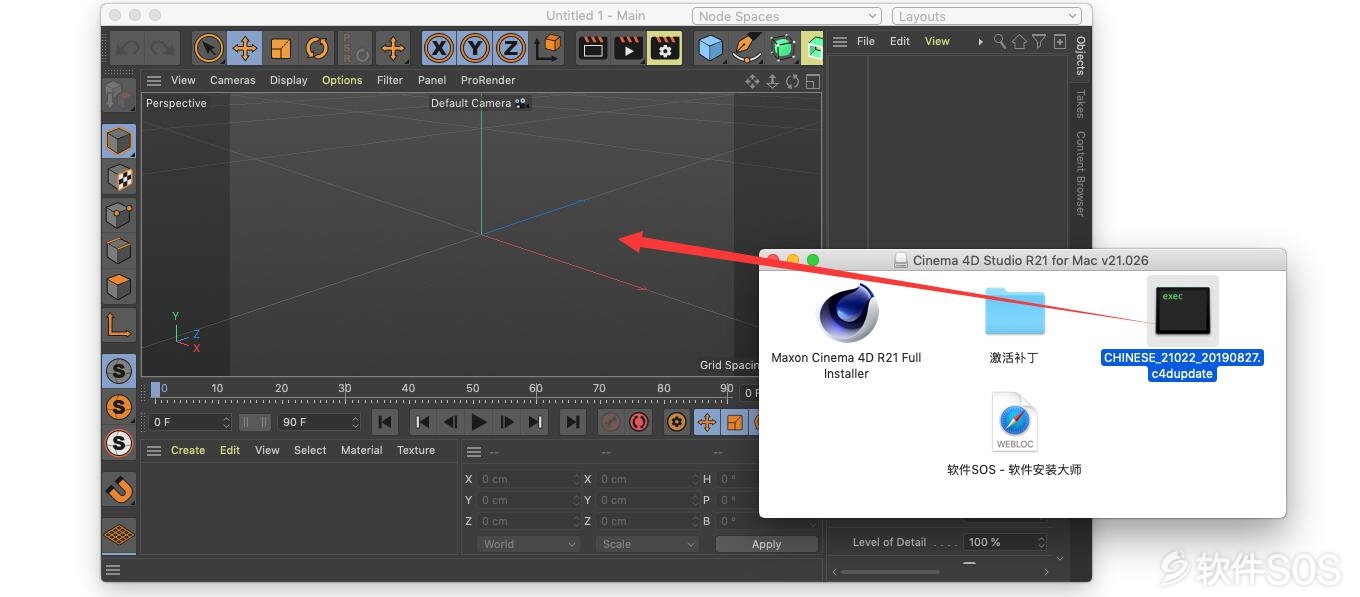Render the current view

coord(593,48)
